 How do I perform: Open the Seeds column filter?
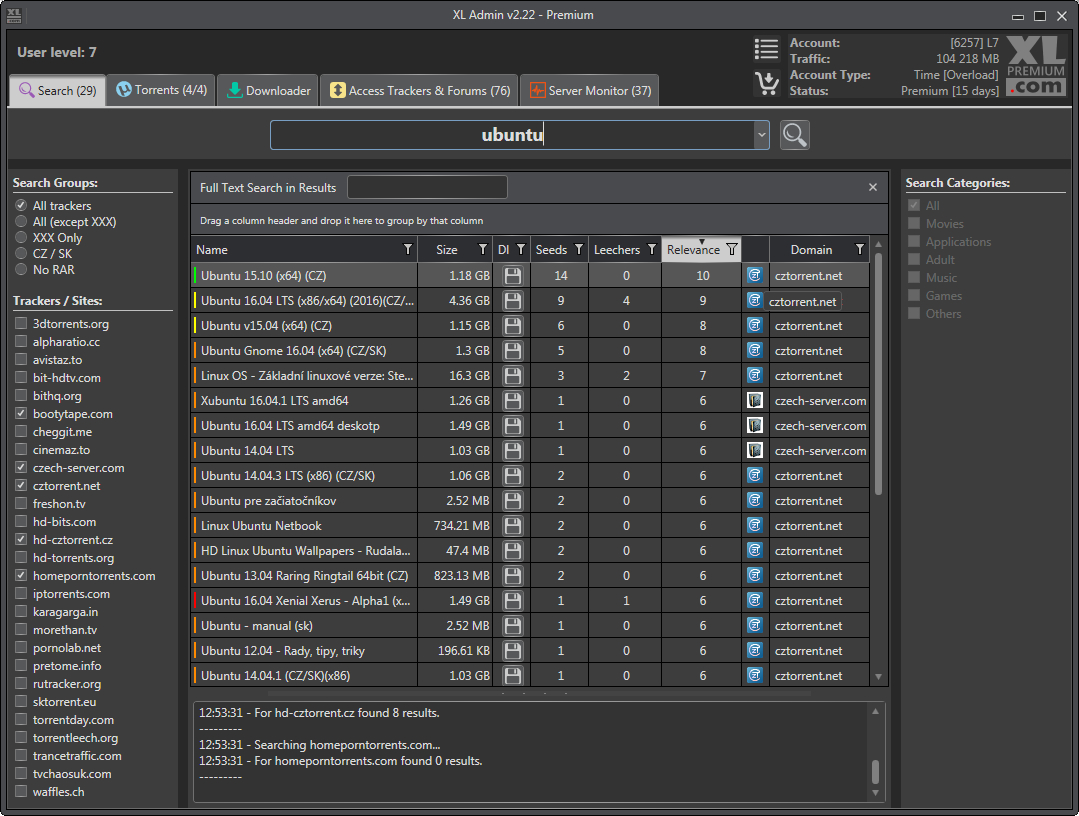click(x=579, y=249)
